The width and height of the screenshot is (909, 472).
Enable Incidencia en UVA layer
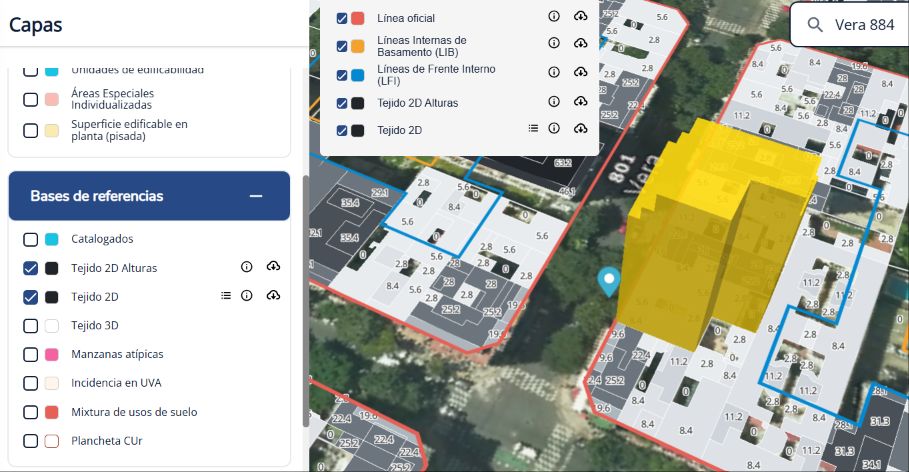pos(30,383)
